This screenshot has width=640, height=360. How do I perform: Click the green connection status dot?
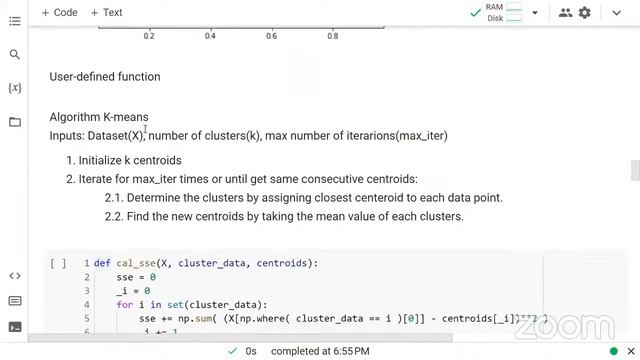coord(613,351)
